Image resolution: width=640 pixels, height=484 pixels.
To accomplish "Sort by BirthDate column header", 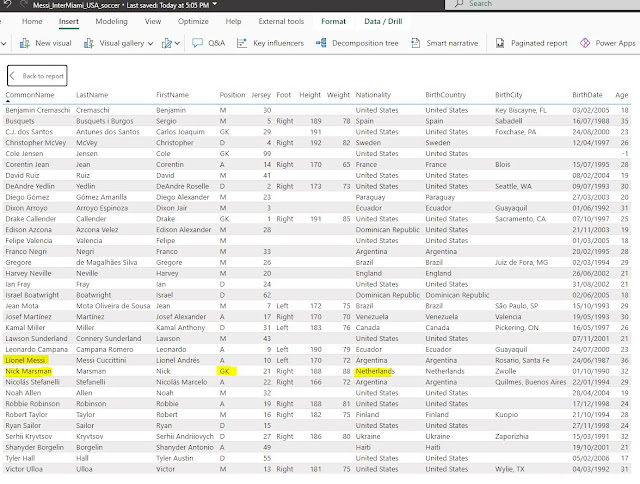I will [587, 95].
